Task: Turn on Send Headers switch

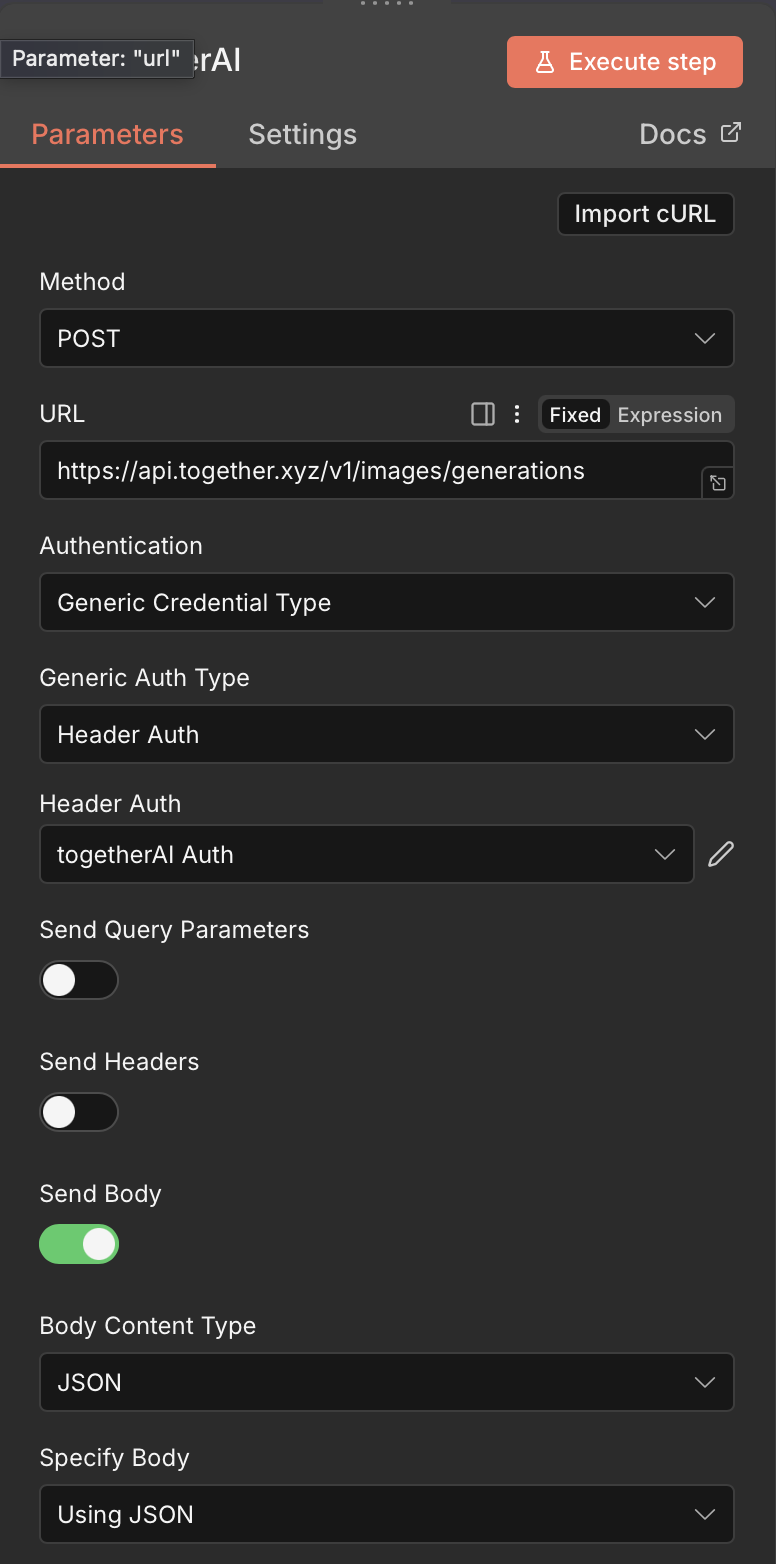Action: pyautogui.click(x=79, y=1112)
